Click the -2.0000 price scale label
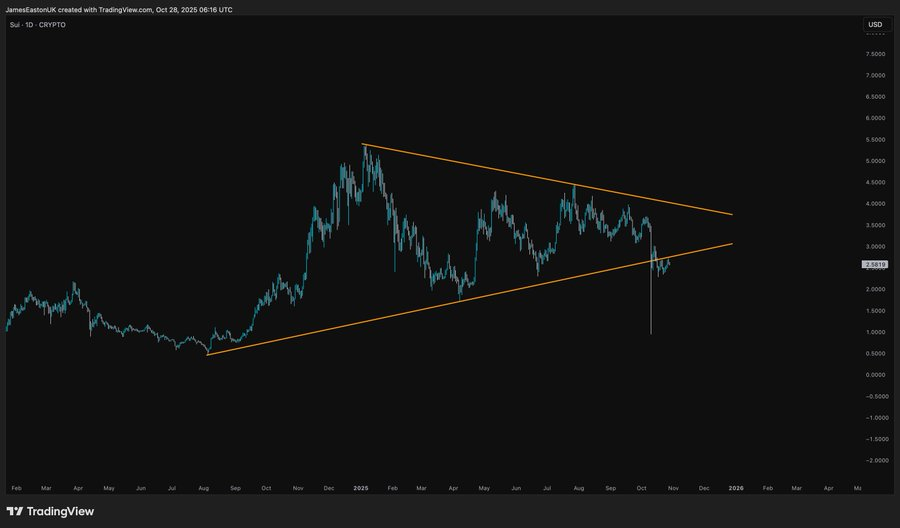The height and width of the screenshot is (528, 900). tap(875, 460)
